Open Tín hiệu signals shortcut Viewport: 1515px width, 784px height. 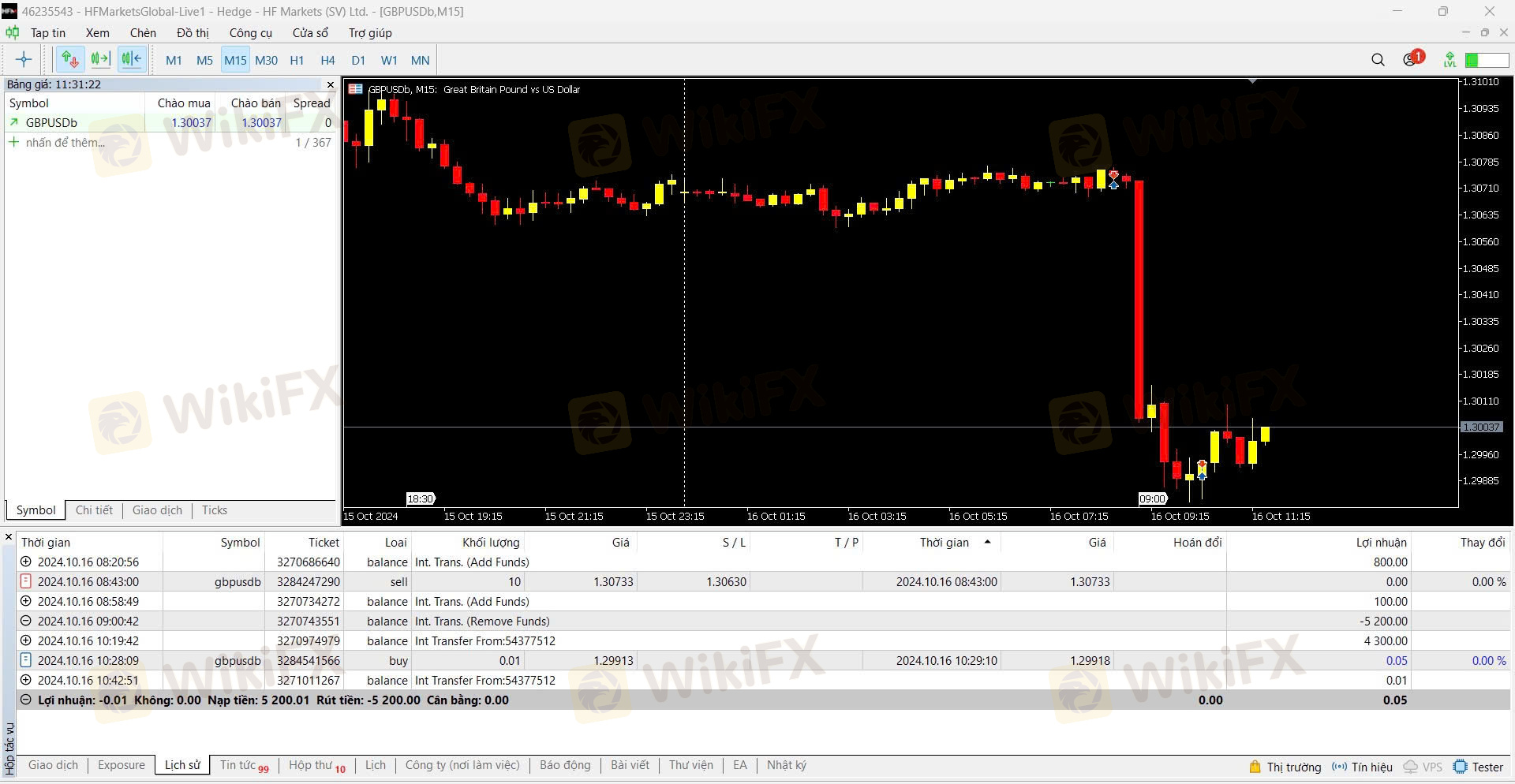click(x=1362, y=767)
